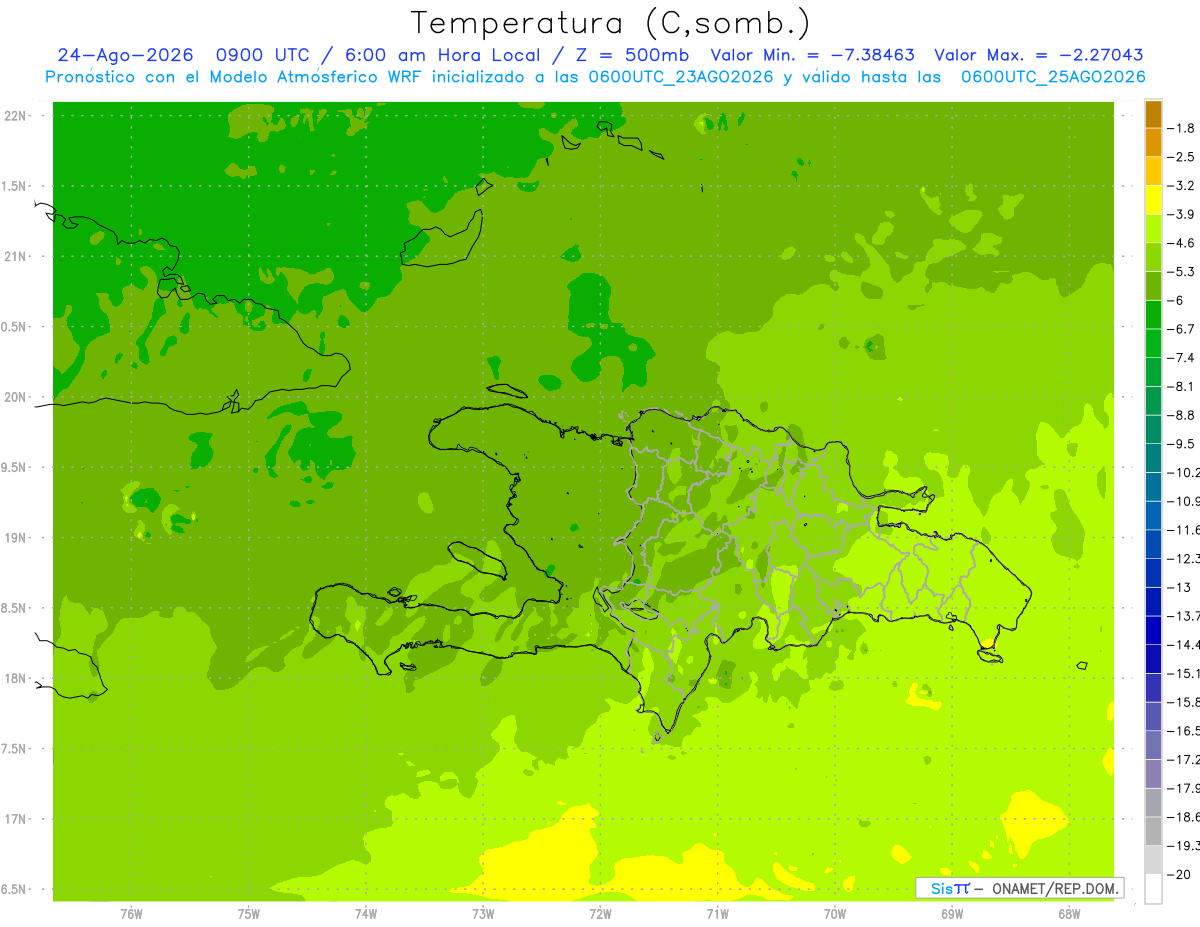Click the '22N' latitude axis label

click(x=17, y=116)
